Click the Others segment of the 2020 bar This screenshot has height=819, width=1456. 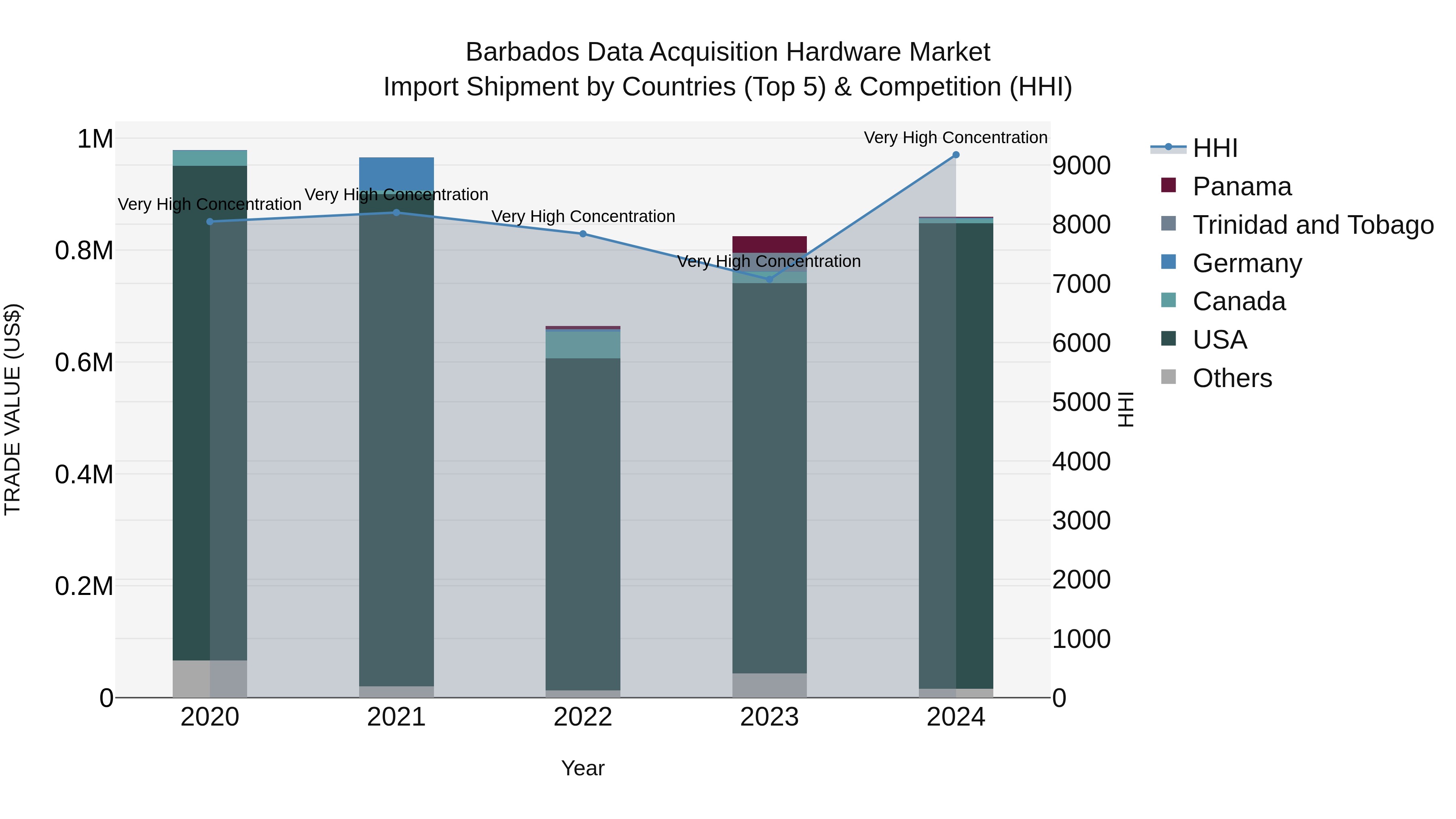(210, 679)
